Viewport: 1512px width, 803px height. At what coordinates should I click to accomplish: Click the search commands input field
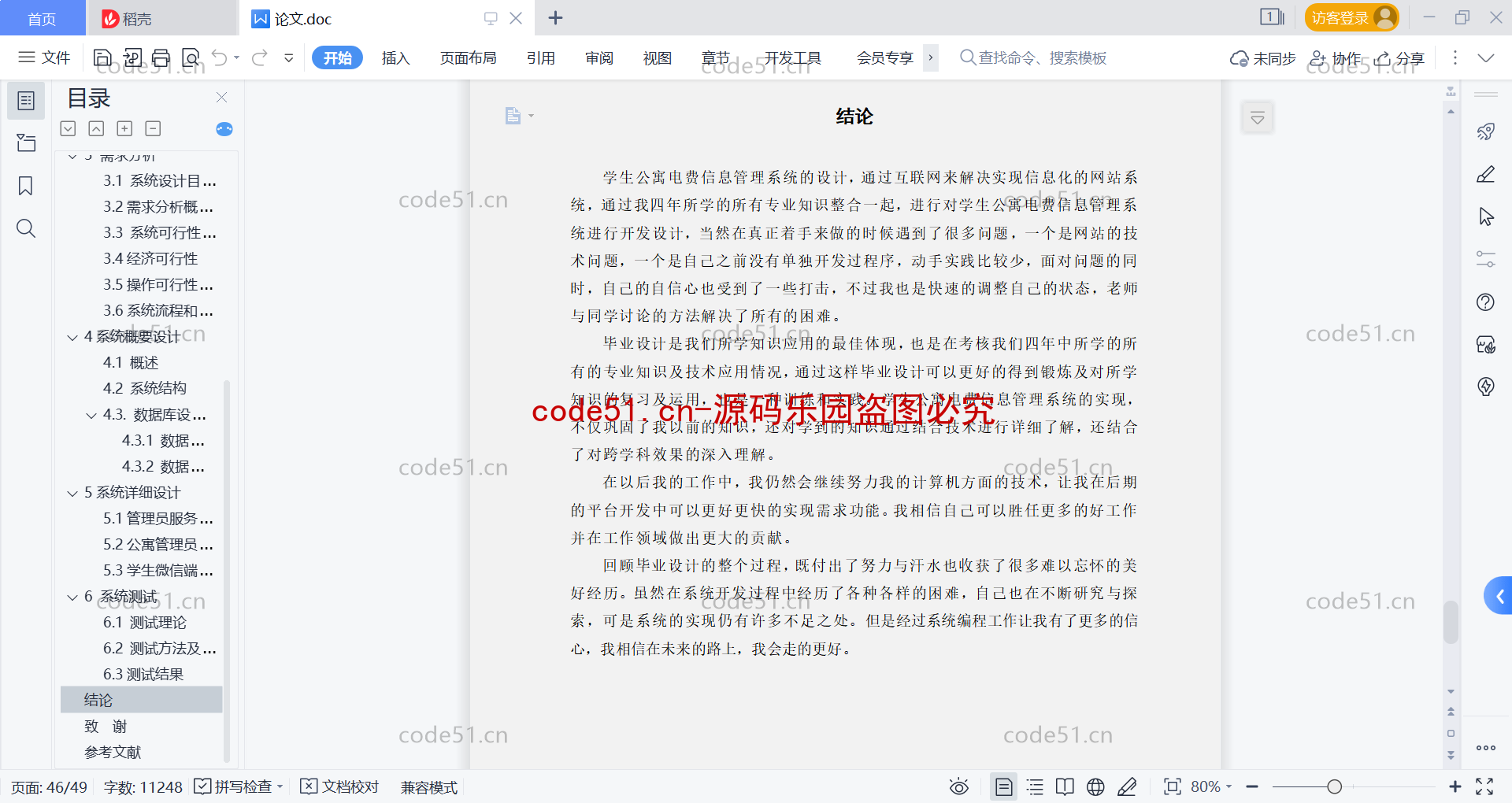tap(1033, 57)
